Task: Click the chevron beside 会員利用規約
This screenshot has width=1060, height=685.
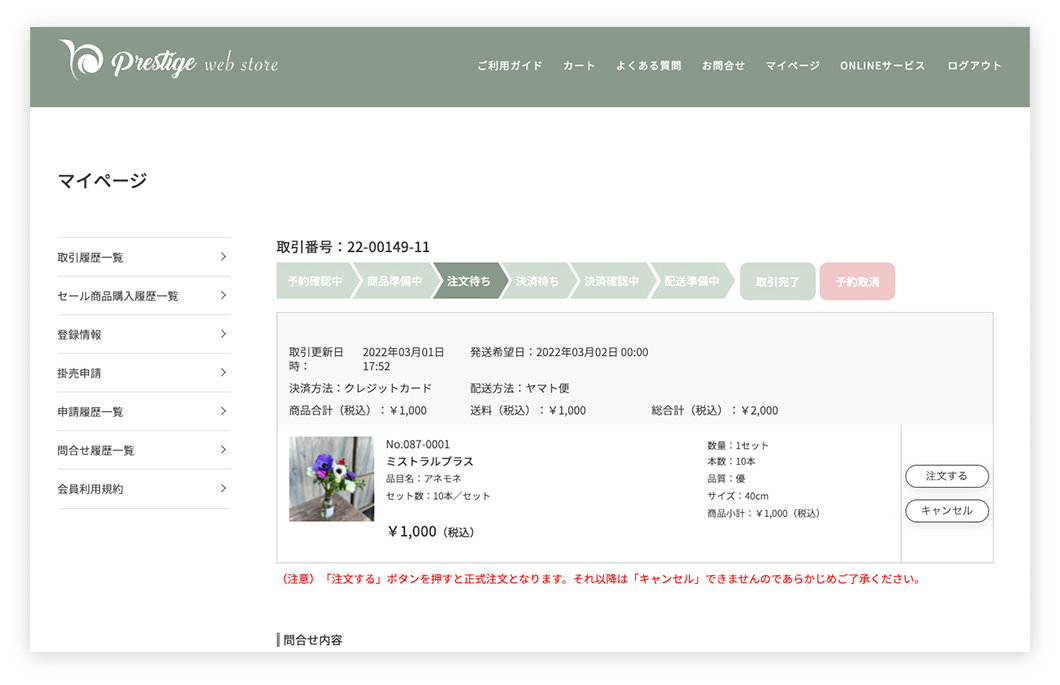Action: coord(223,488)
